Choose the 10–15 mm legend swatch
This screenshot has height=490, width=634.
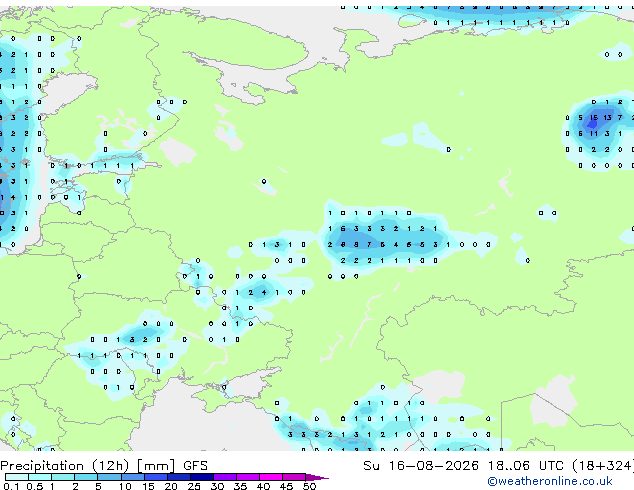coord(133,477)
